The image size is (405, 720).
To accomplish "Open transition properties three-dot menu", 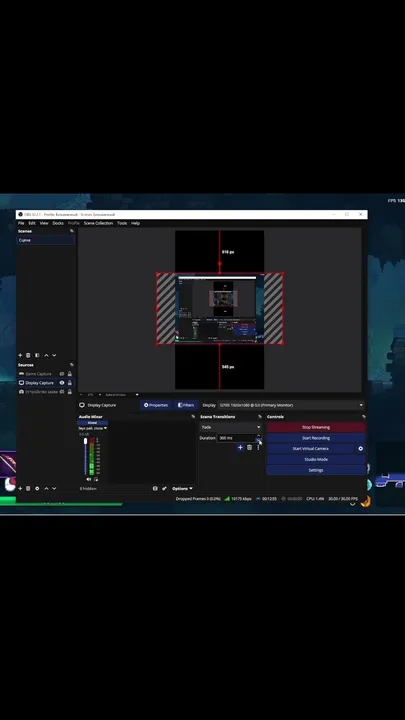I will click(x=258, y=447).
